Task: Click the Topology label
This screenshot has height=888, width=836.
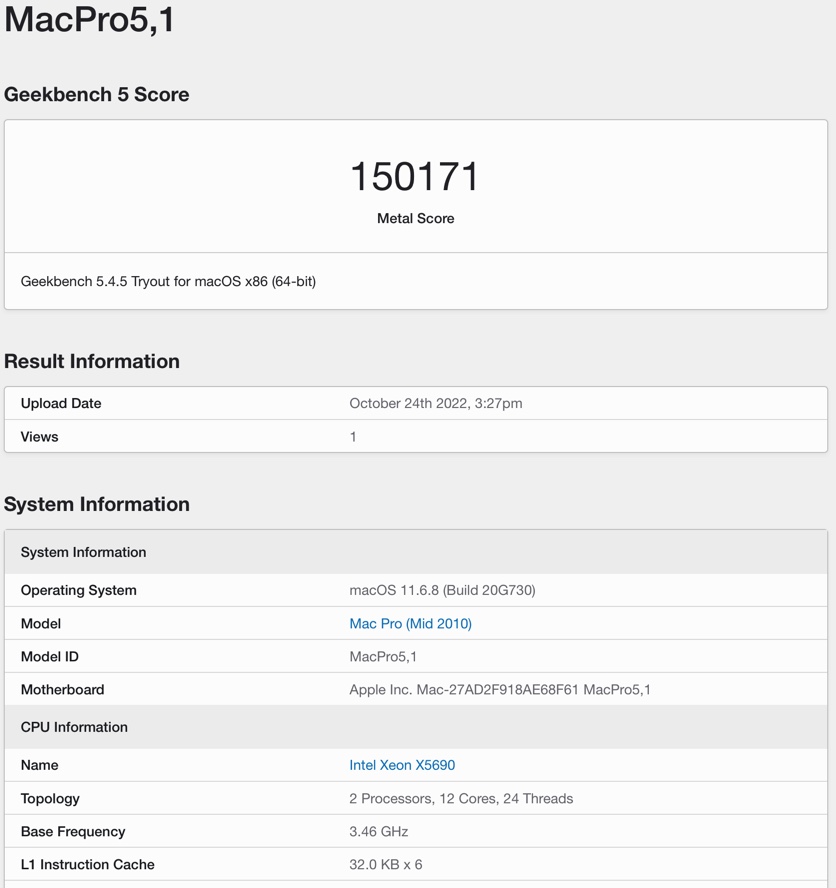Action: 50,799
